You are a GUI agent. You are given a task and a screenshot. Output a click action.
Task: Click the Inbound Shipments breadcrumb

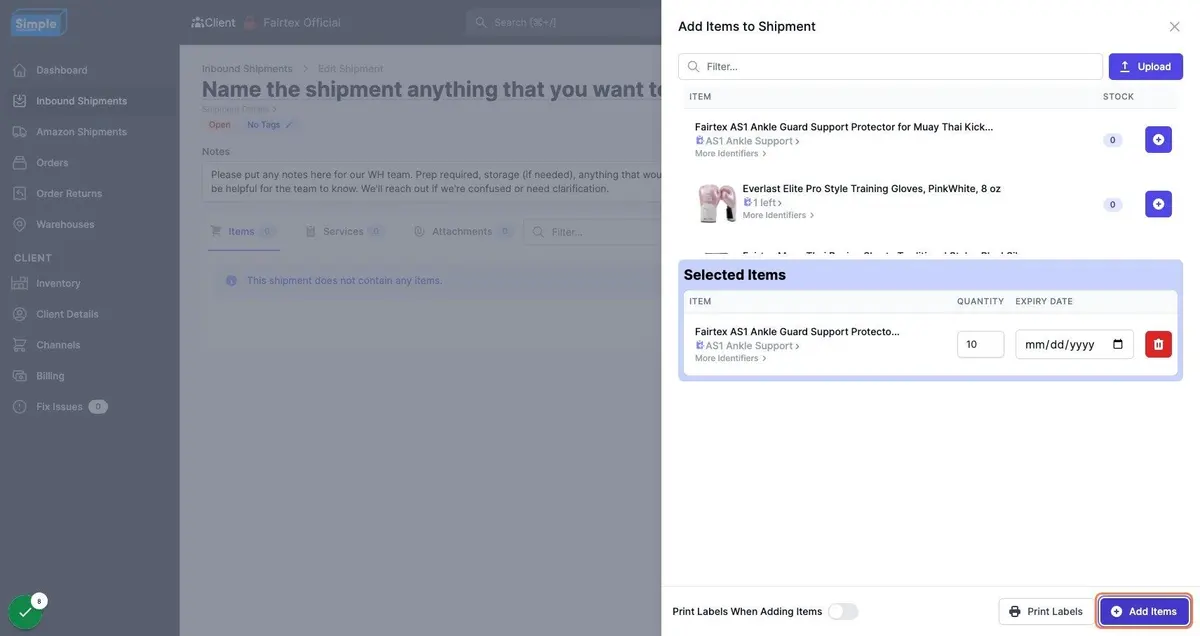tap(247, 69)
